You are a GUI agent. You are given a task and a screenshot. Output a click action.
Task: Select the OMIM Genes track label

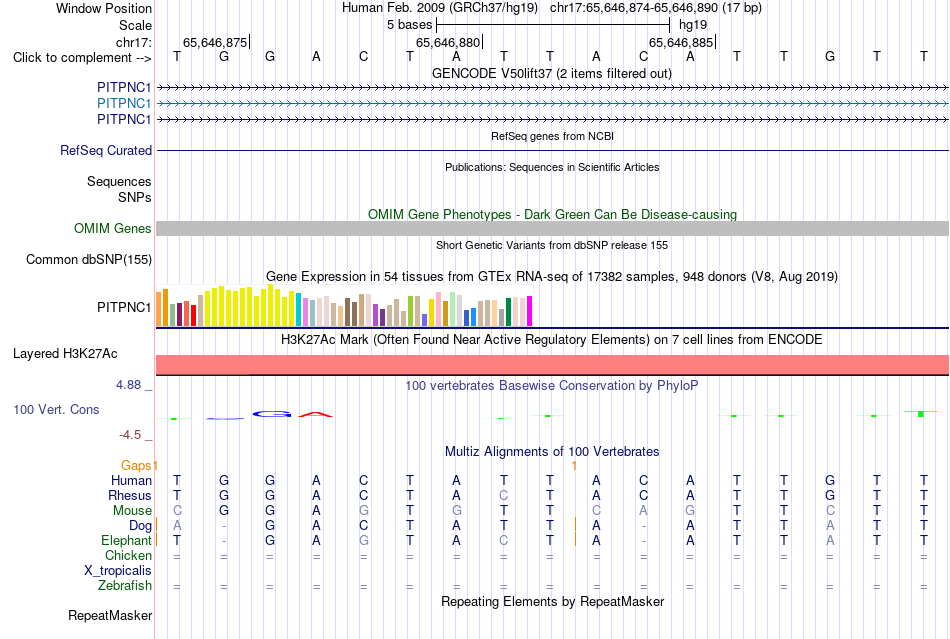pyautogui.click(x=112, y=228)
